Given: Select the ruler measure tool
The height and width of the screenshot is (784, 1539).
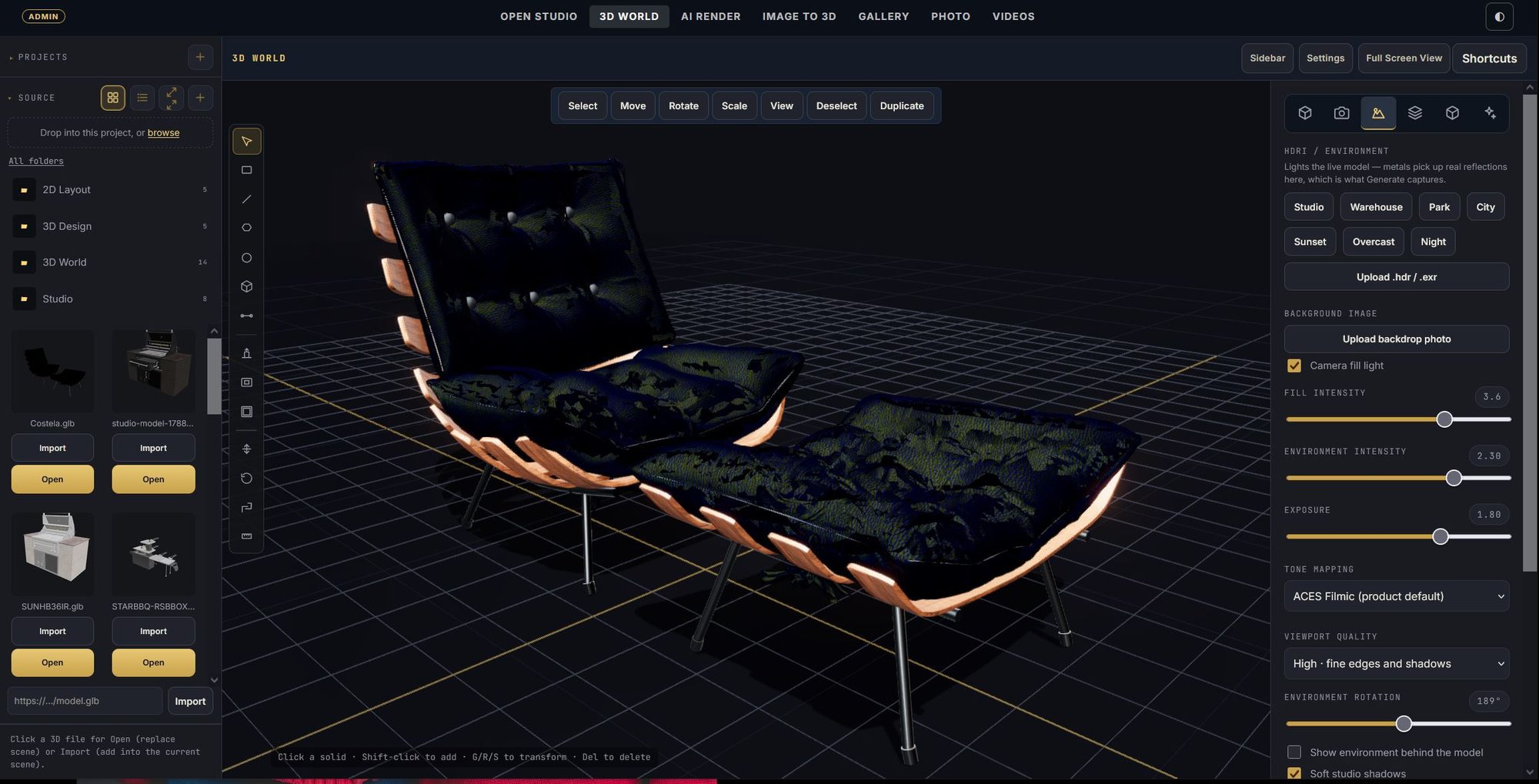Looking at the screenshot, I should 246,536.
